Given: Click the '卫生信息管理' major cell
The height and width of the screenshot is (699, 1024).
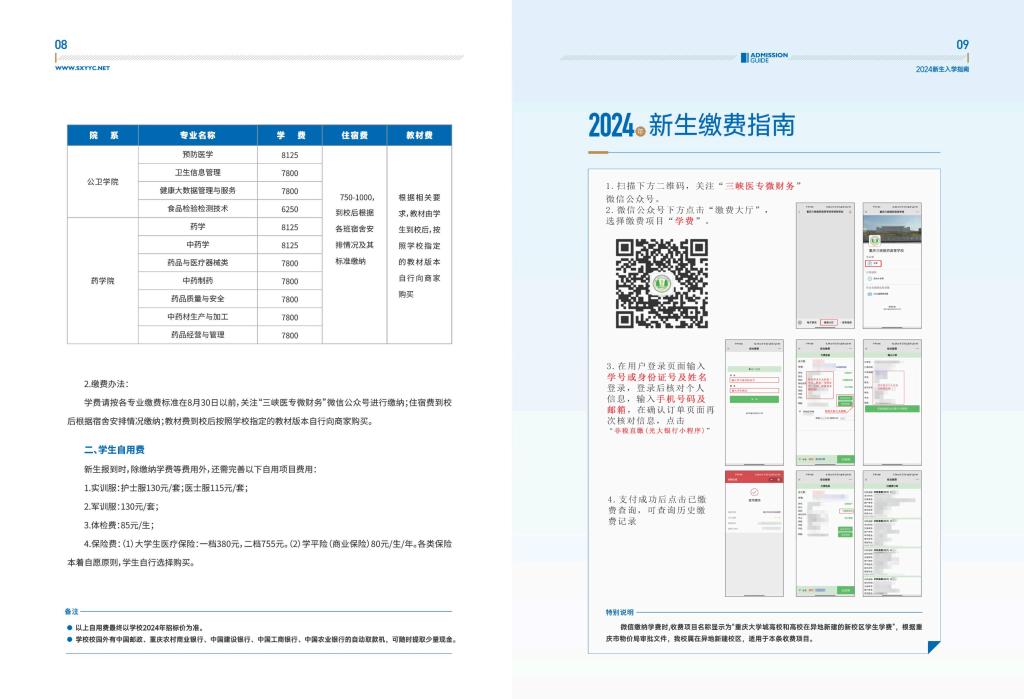Looking at the screenshot, I should (197, 172).
